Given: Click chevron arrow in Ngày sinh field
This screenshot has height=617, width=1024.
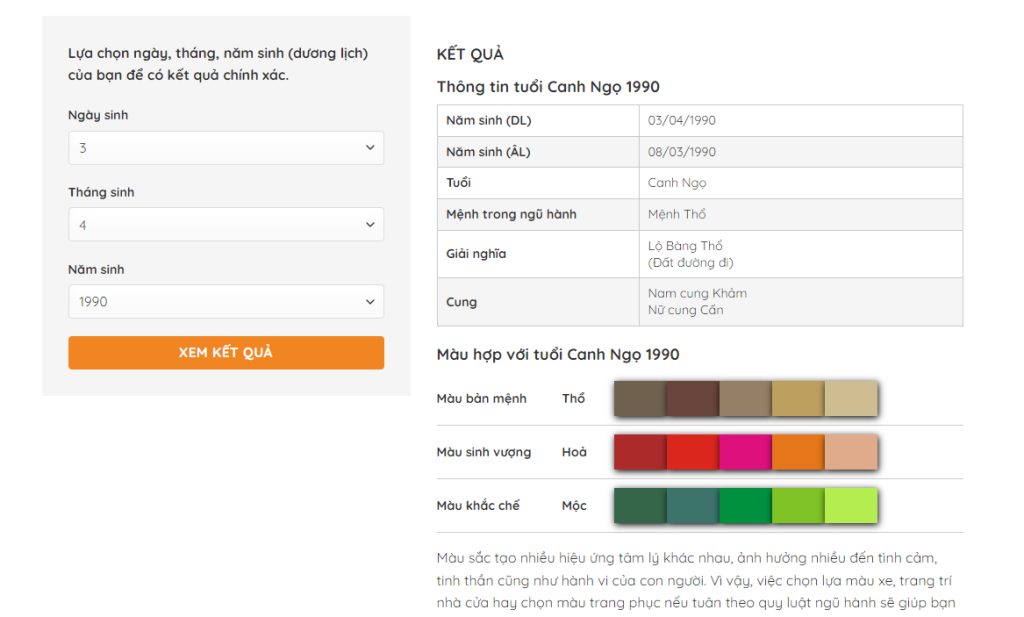Looking at the screenshot, I should click(369, 148).
